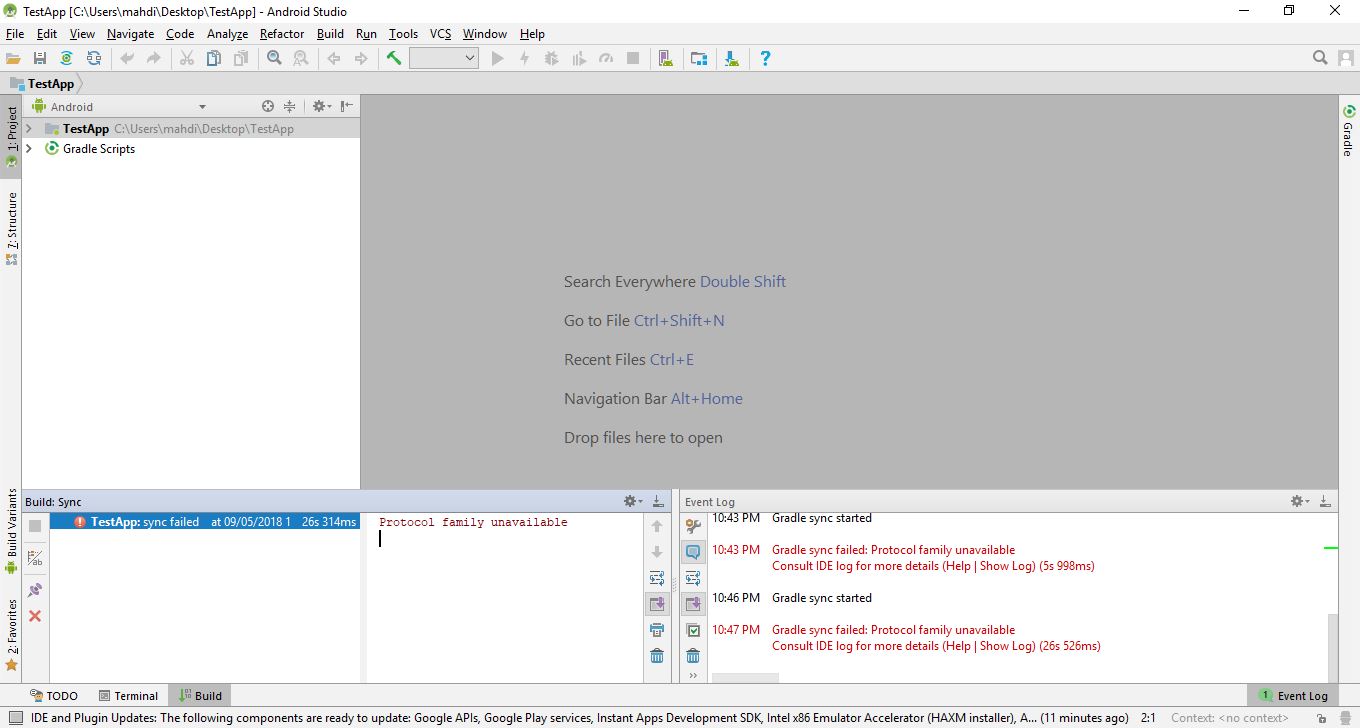Click the Scroll from Source target icon
The width and height of the screenshot is (1360, 728).
tap(267, 106)
